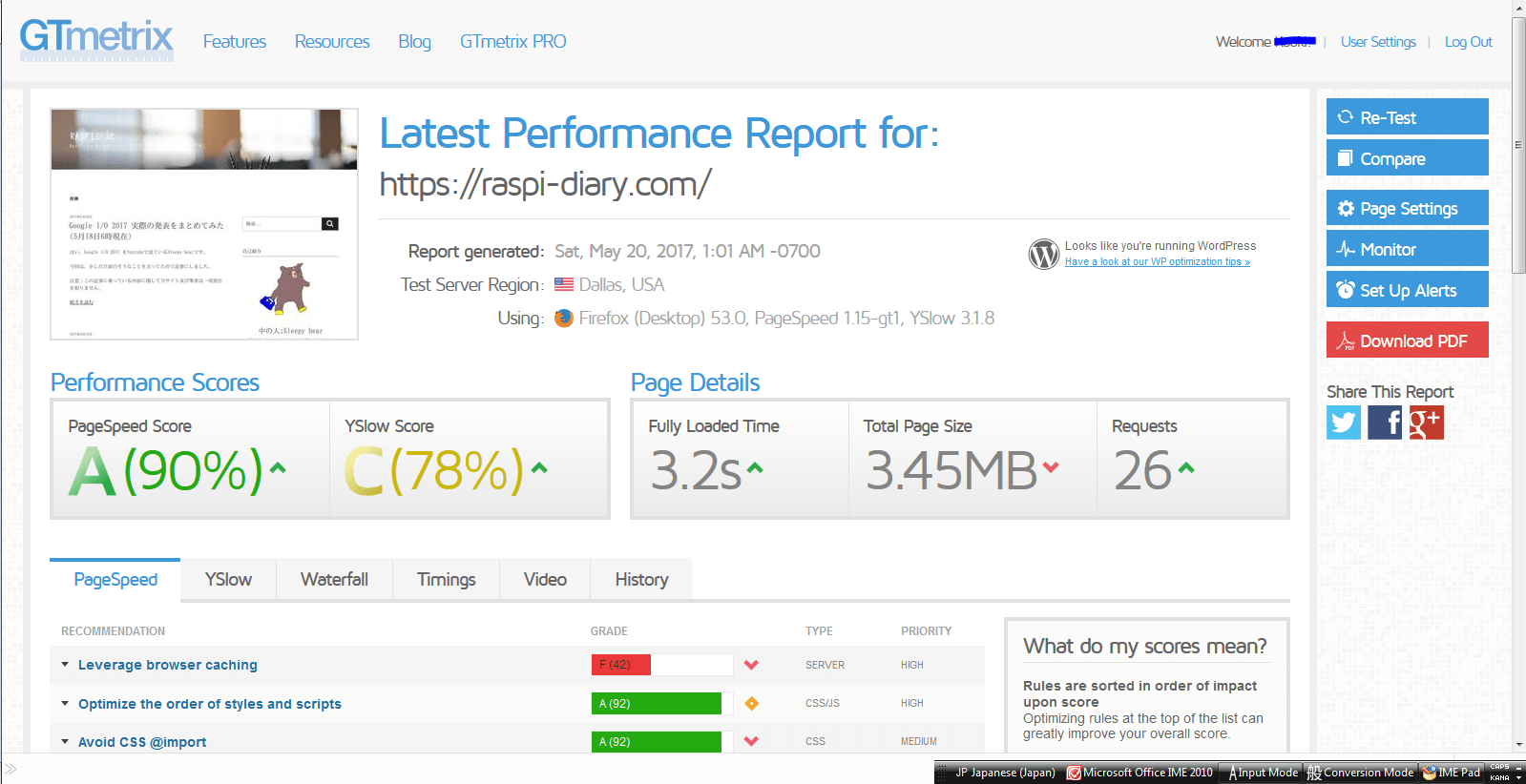Click the Total Page Size down arrow

[x=1051, y=467]
